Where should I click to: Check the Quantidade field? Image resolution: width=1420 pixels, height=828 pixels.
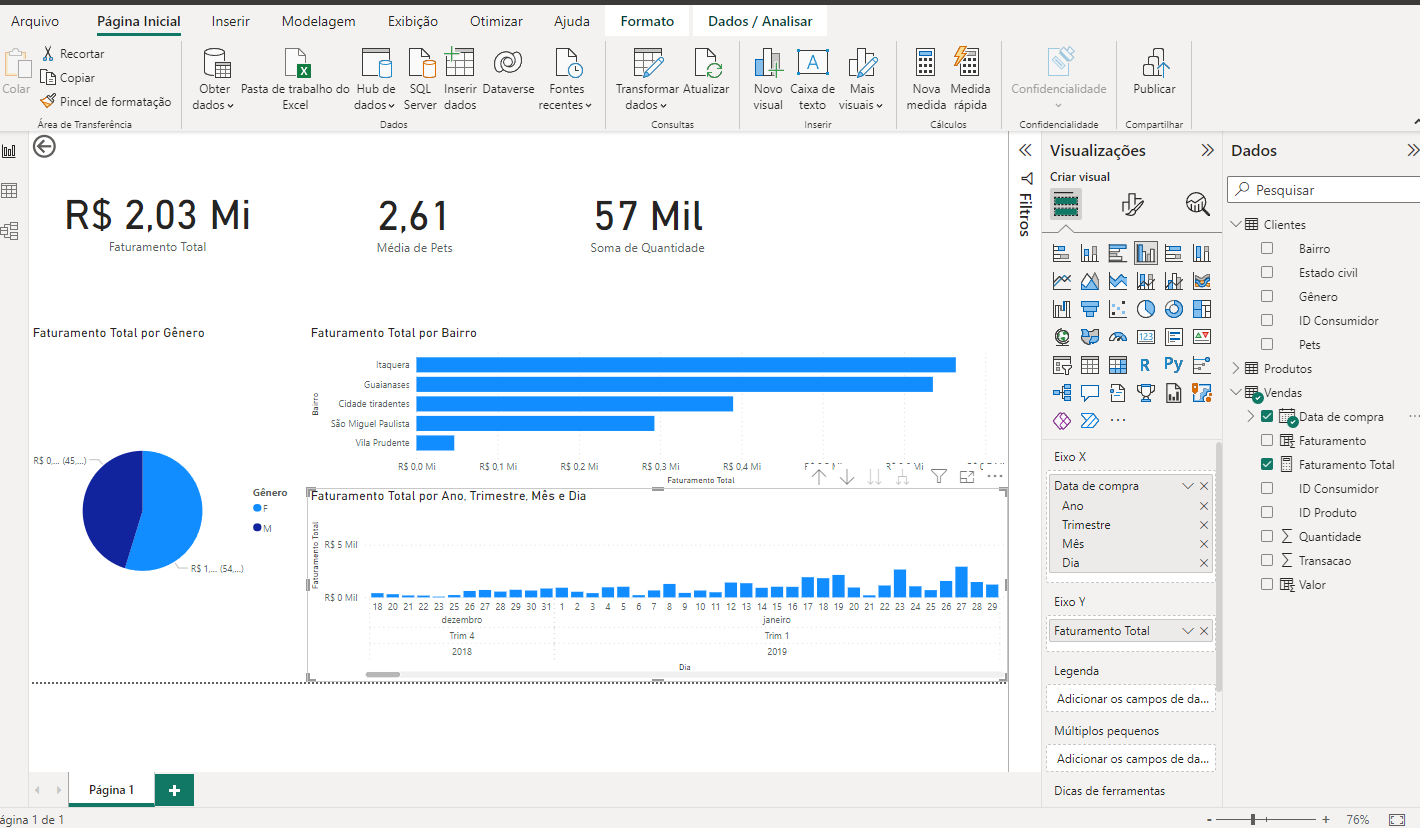1268,536
